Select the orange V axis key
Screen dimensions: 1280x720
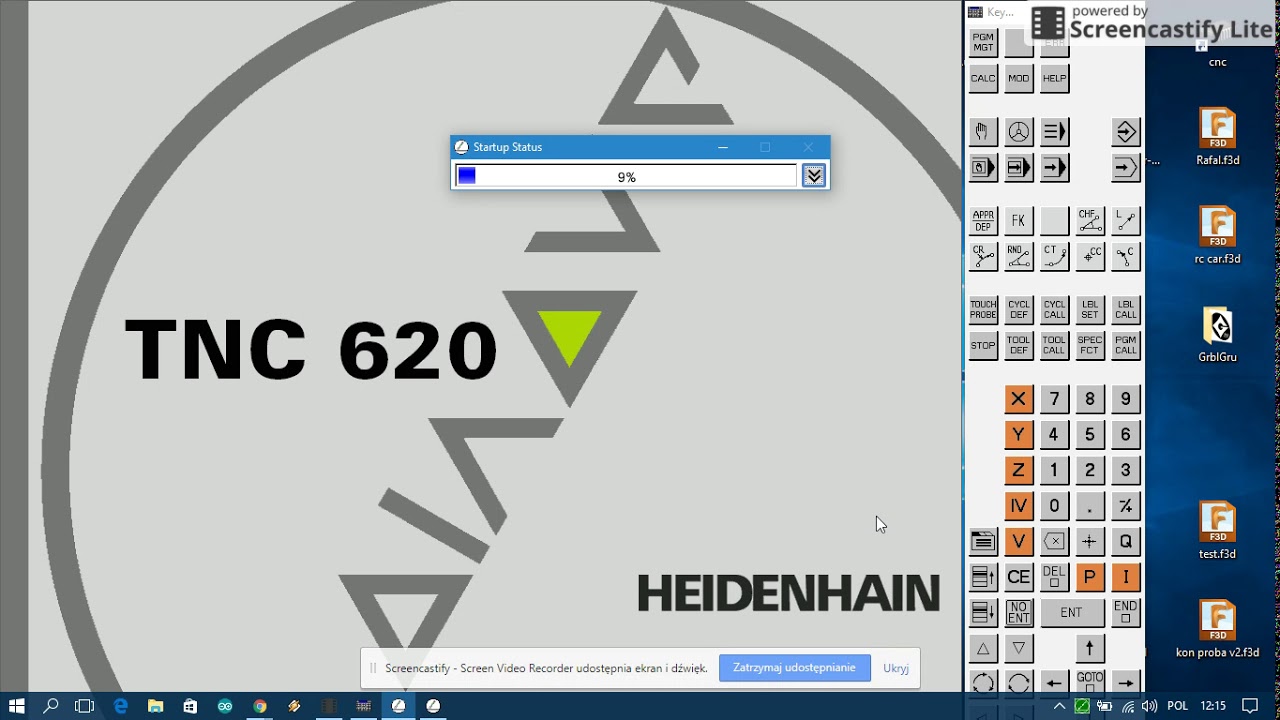1018,541
